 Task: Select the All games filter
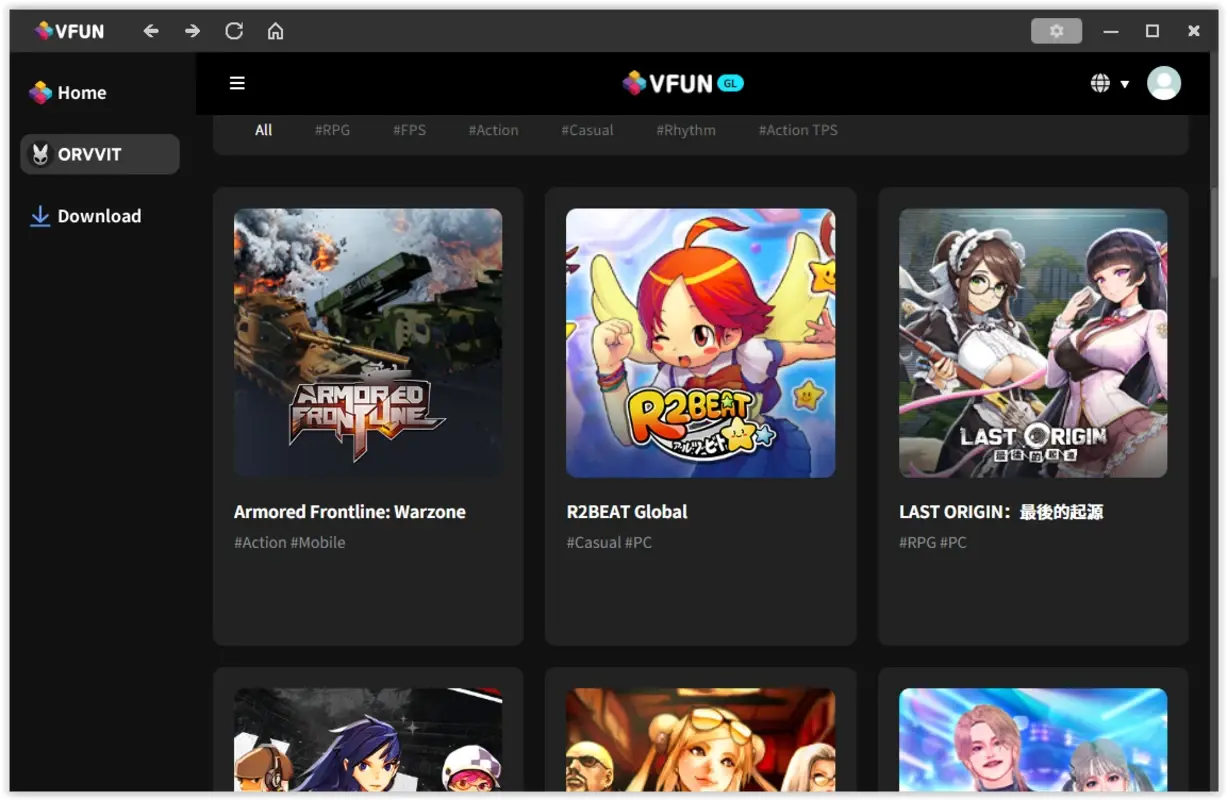click(x=263, y=129)
